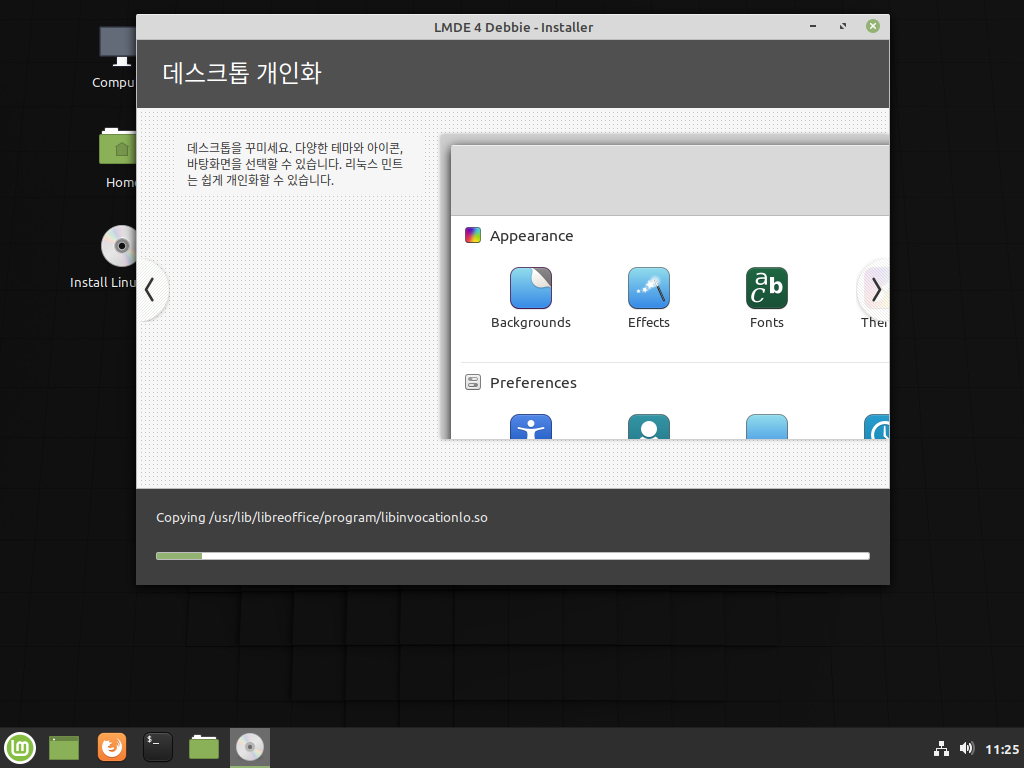The width and height of the screenshot is (1024, 768).
Task: Click the Fonts icon in the slideshow
Action: pos(767,288)
